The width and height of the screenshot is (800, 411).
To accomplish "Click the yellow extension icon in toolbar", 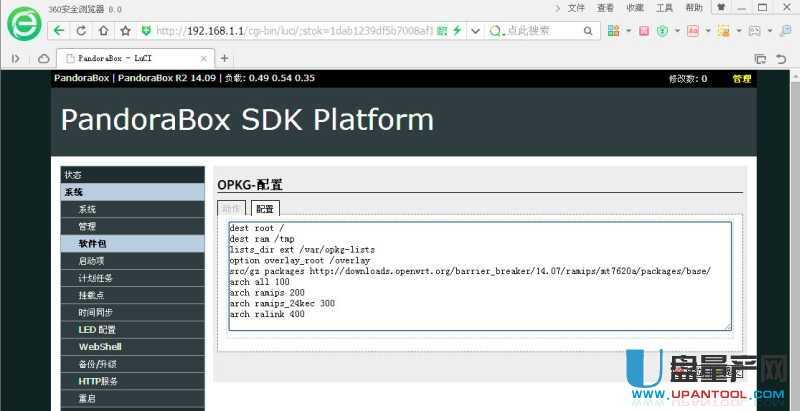I will 723,31.
